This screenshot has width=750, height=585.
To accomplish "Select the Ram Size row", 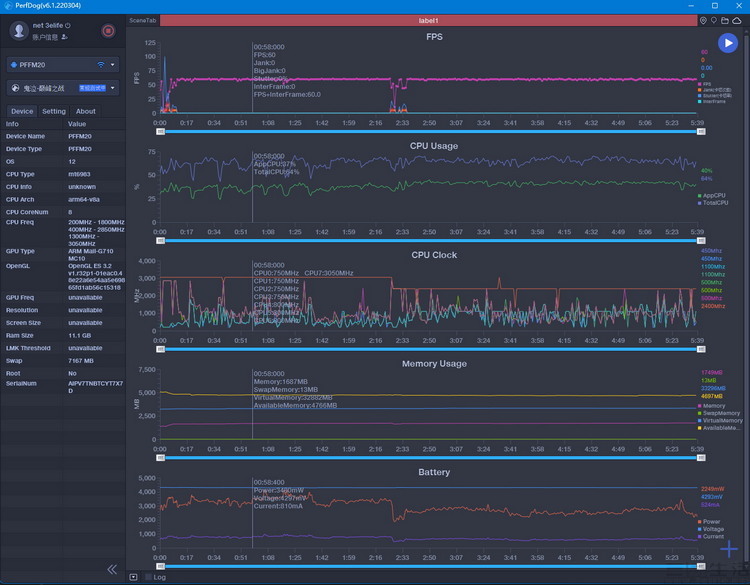I will click(63, 335).
